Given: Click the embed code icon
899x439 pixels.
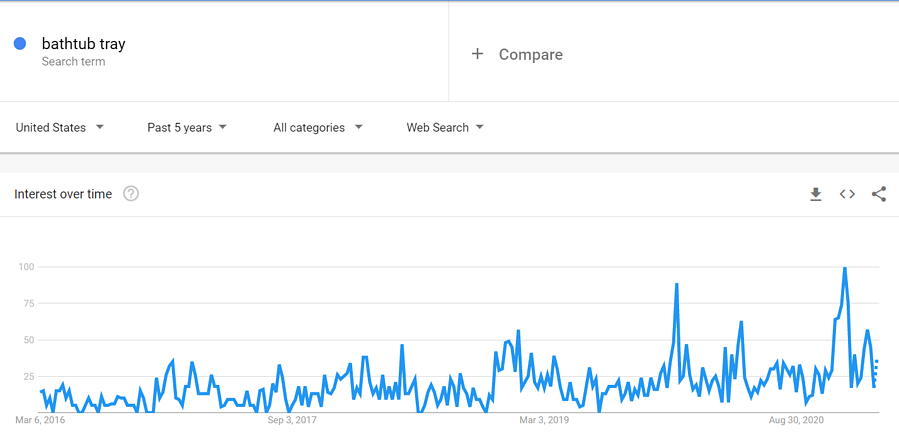Looking at the screenshot, I should (x=847, y=194).
